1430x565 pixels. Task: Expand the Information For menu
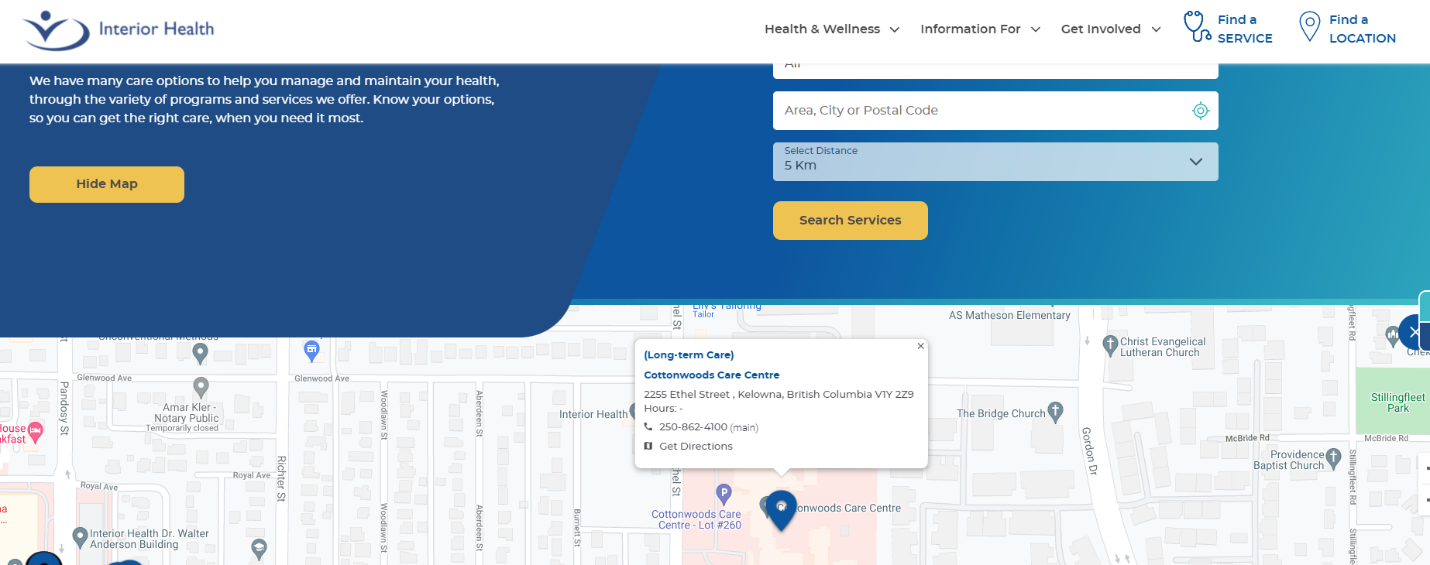click(x=980, y=29)
